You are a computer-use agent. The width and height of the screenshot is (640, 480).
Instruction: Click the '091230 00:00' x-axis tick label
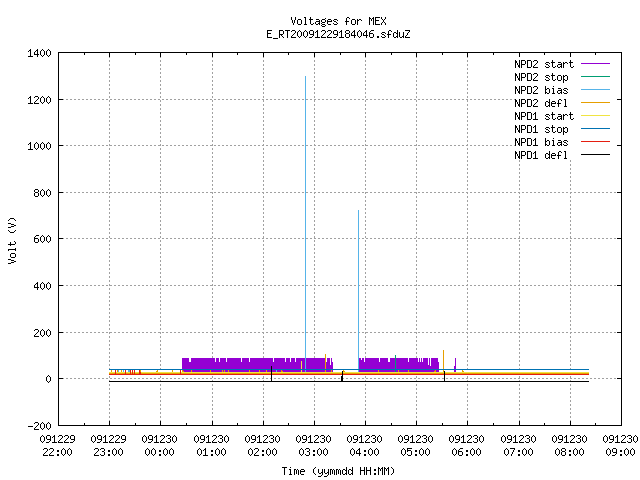point(160,446)
